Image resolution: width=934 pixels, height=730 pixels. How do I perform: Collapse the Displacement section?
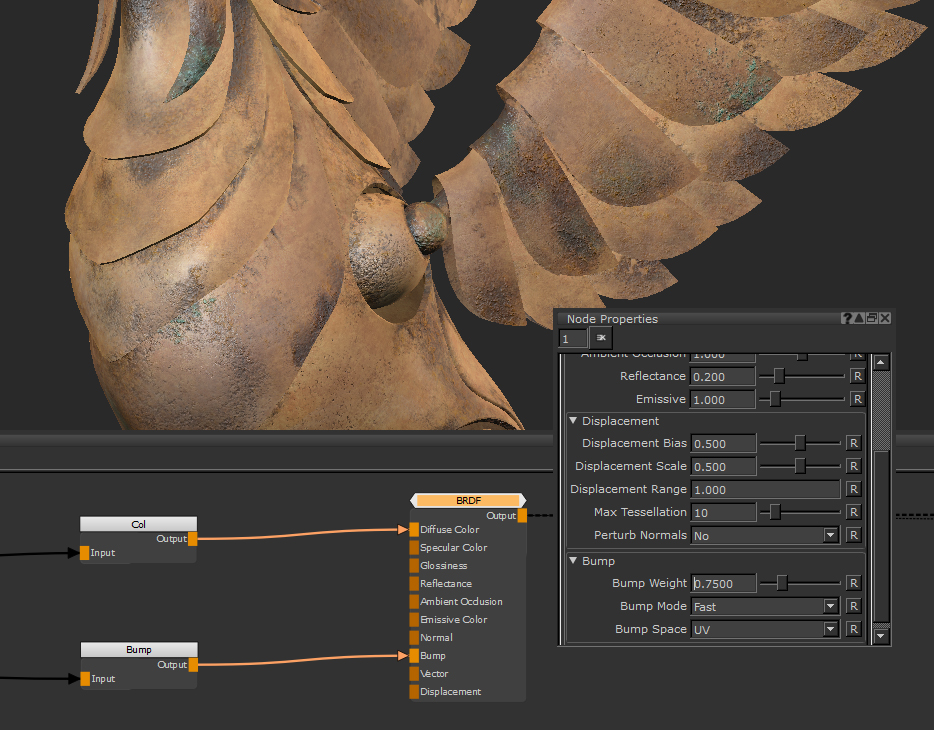(573, 421)
